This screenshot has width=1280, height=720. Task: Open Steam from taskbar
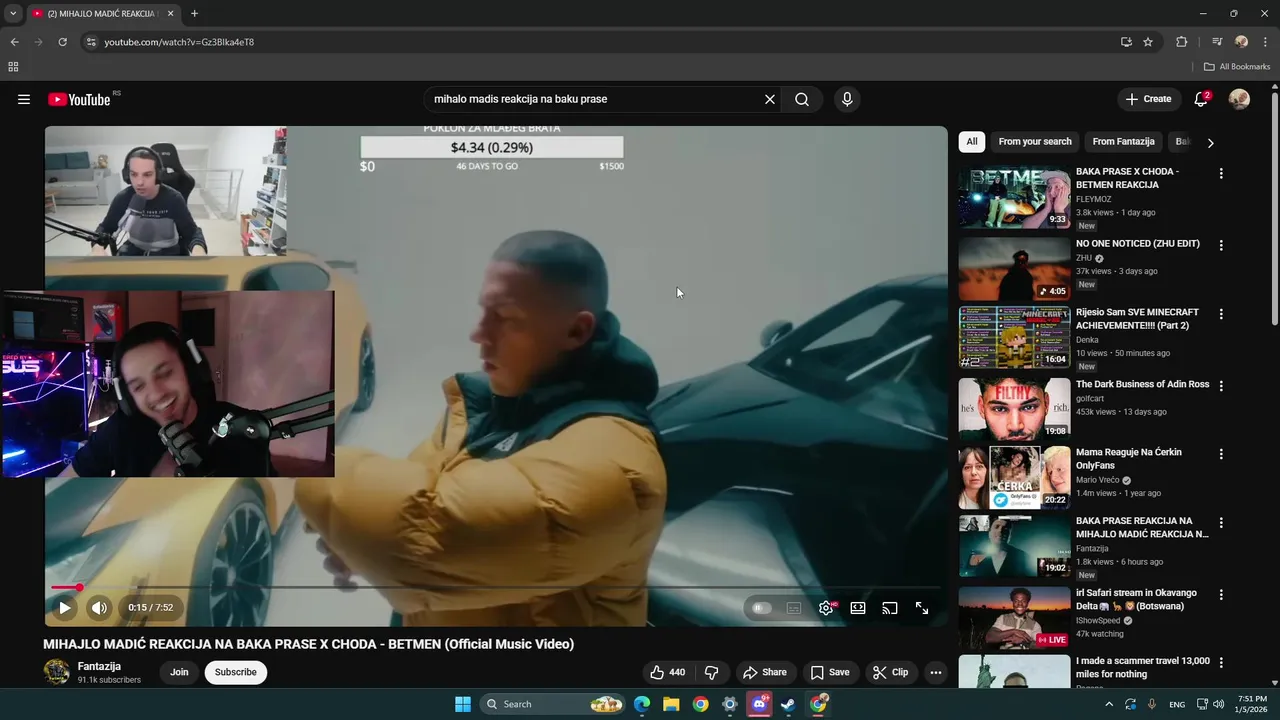coord(788,704)
